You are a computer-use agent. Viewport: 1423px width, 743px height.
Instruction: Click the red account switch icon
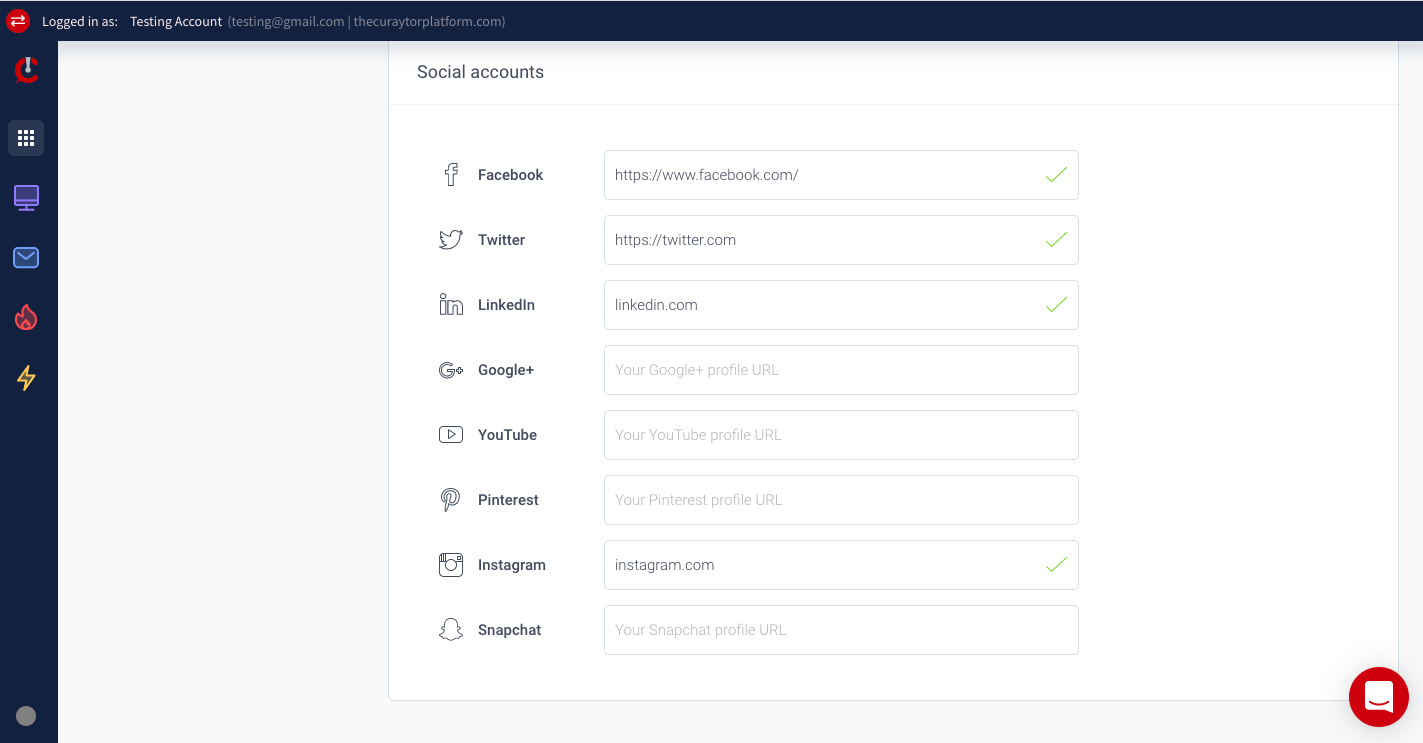(x=18, y=21)
